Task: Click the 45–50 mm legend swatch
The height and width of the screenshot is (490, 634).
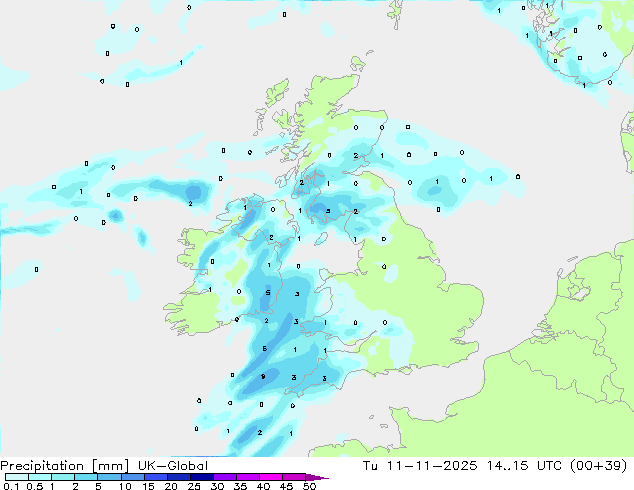Action: coord(294,477)
